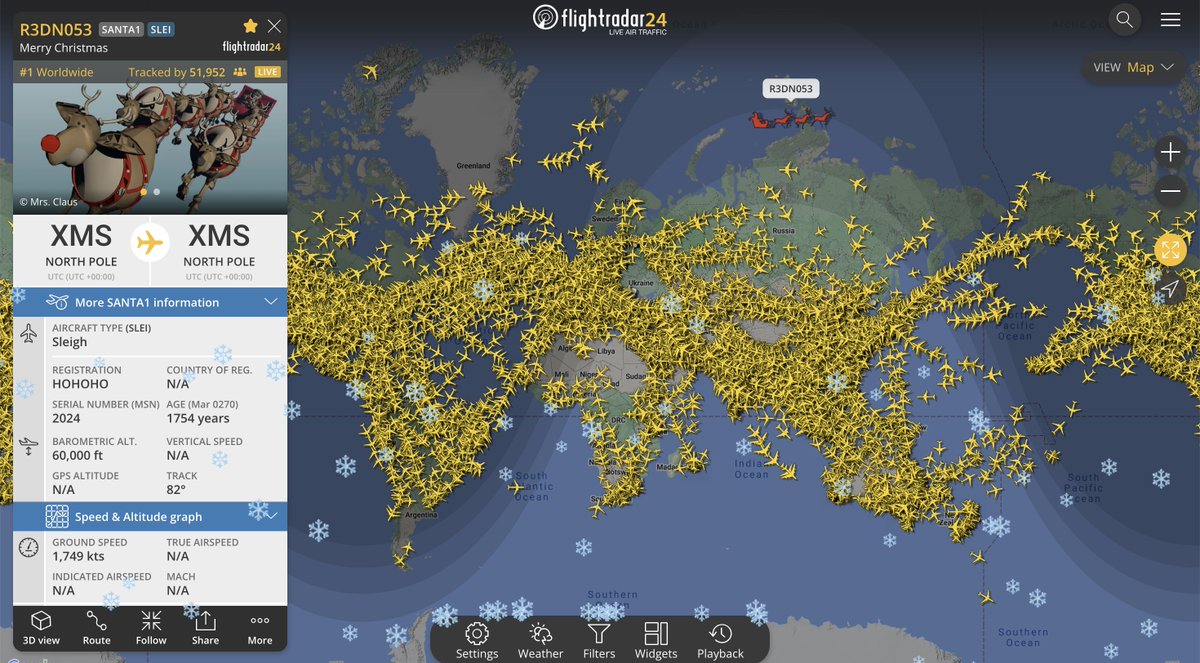
Task: View the reindeer aircraft photo
Action: tap(150, 148)
